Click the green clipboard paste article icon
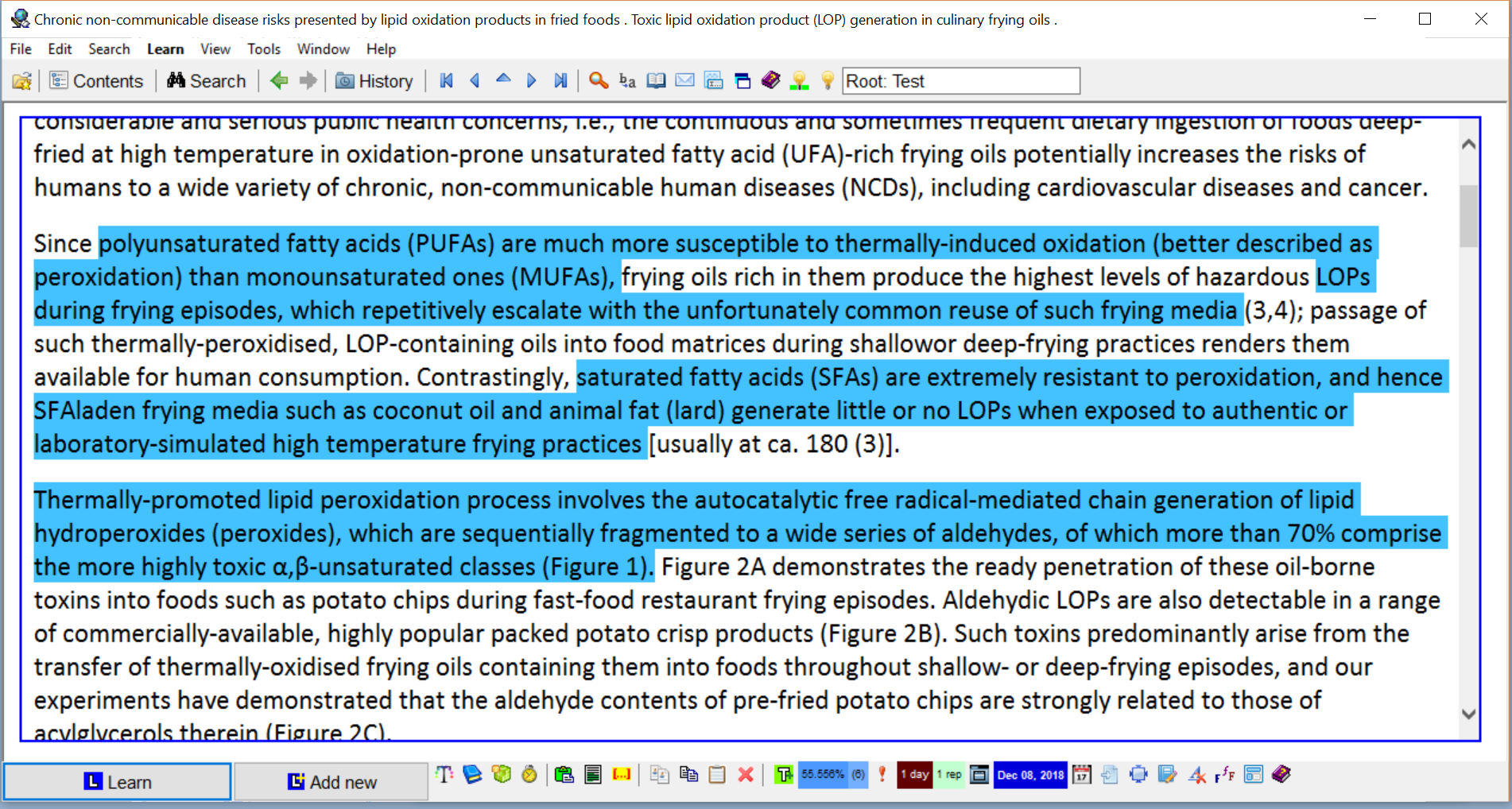The width and height of the screenshot is (1512, 809). pyautogui.click(x=564, y=774)
